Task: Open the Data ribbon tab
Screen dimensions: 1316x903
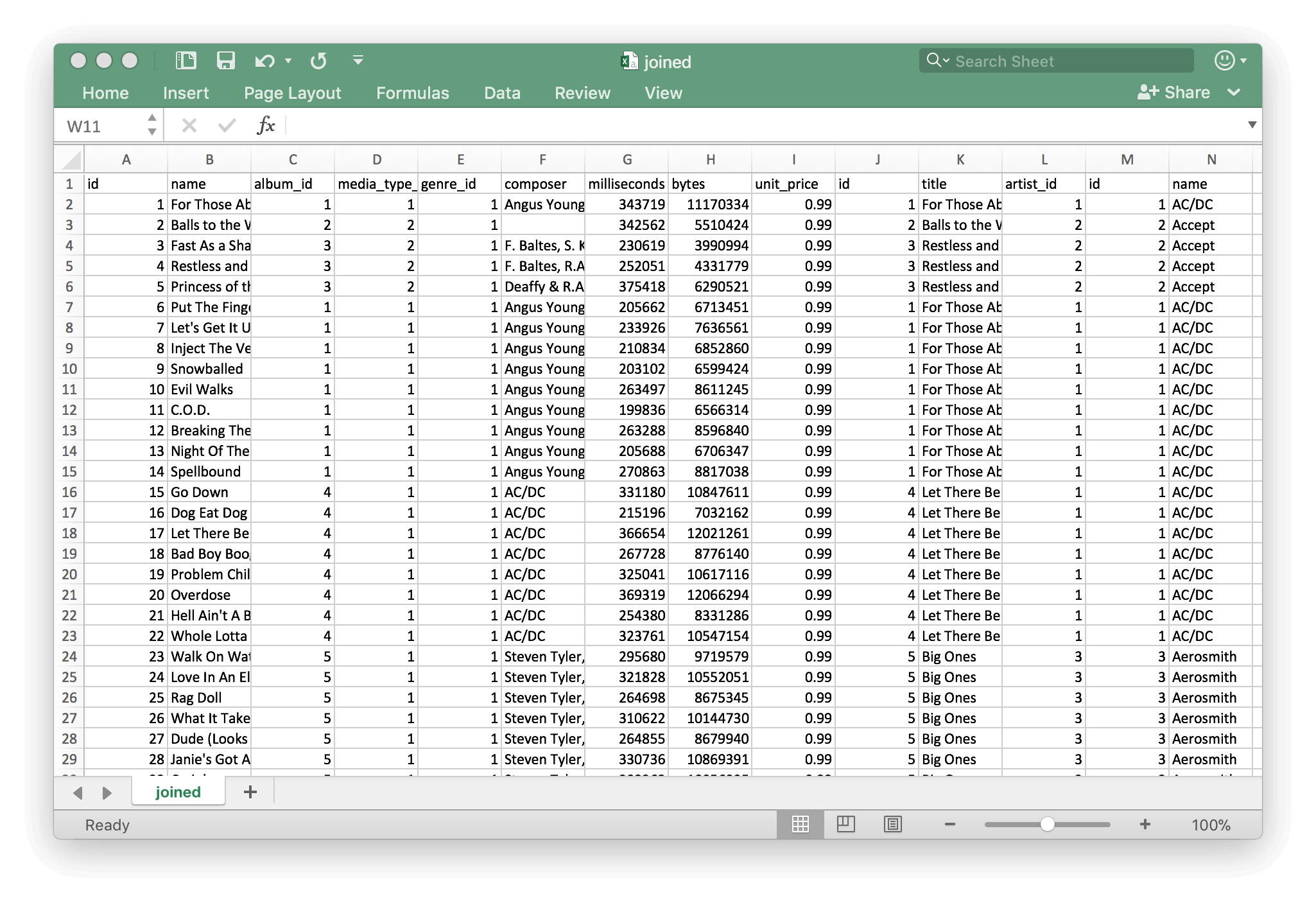Action: pos(502,93)
